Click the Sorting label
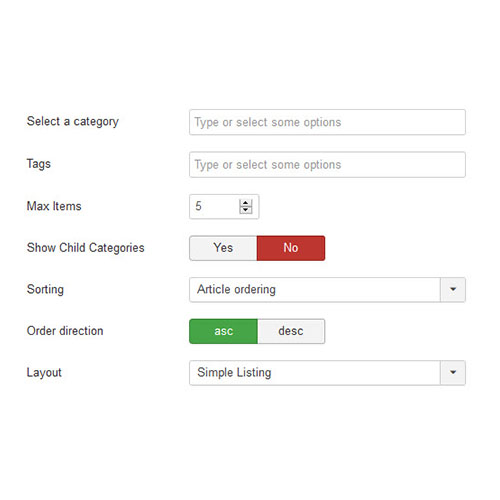Screen dimensions: 500x500 pyautogui.click(x=45, y=290)
